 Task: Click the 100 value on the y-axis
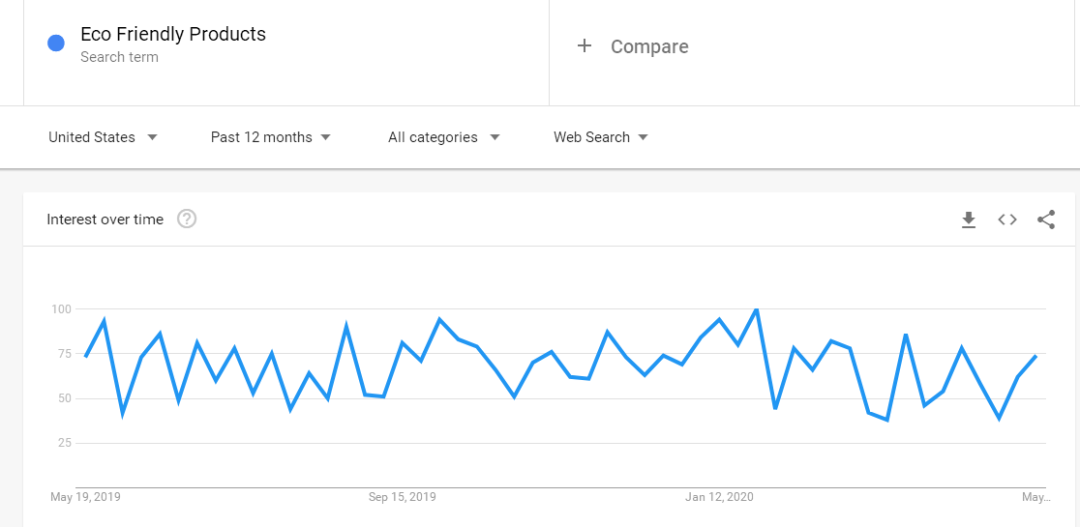[61, 309]
